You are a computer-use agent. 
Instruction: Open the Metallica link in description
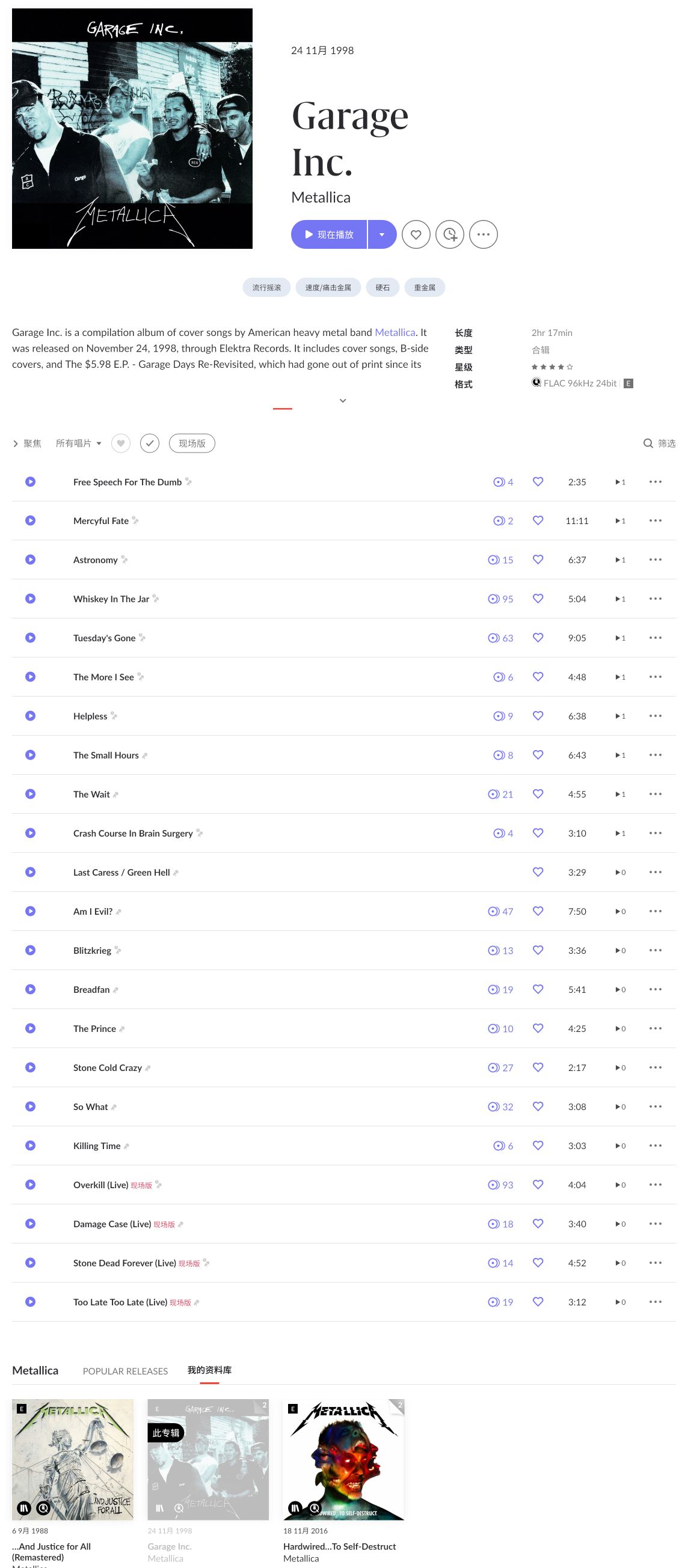(x=395, y=332)
